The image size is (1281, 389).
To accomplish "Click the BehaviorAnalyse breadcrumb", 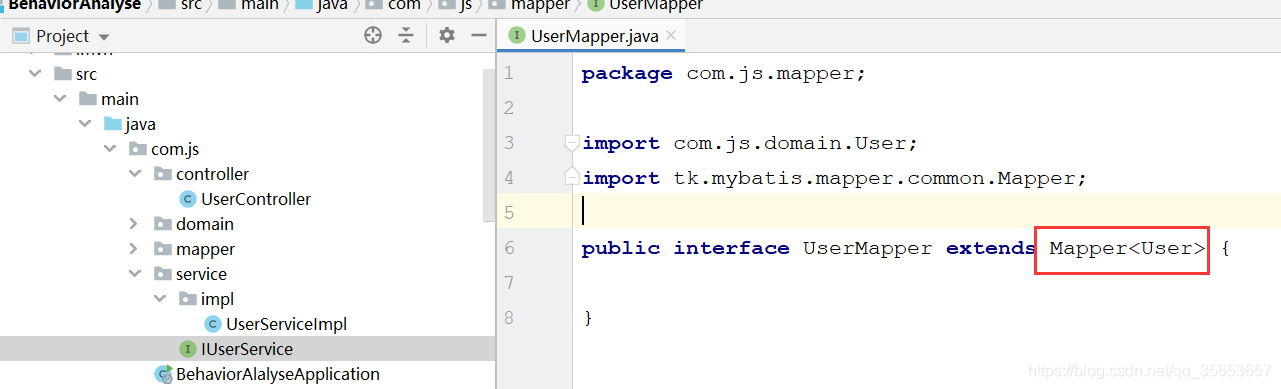I will (x=75, y=5).
